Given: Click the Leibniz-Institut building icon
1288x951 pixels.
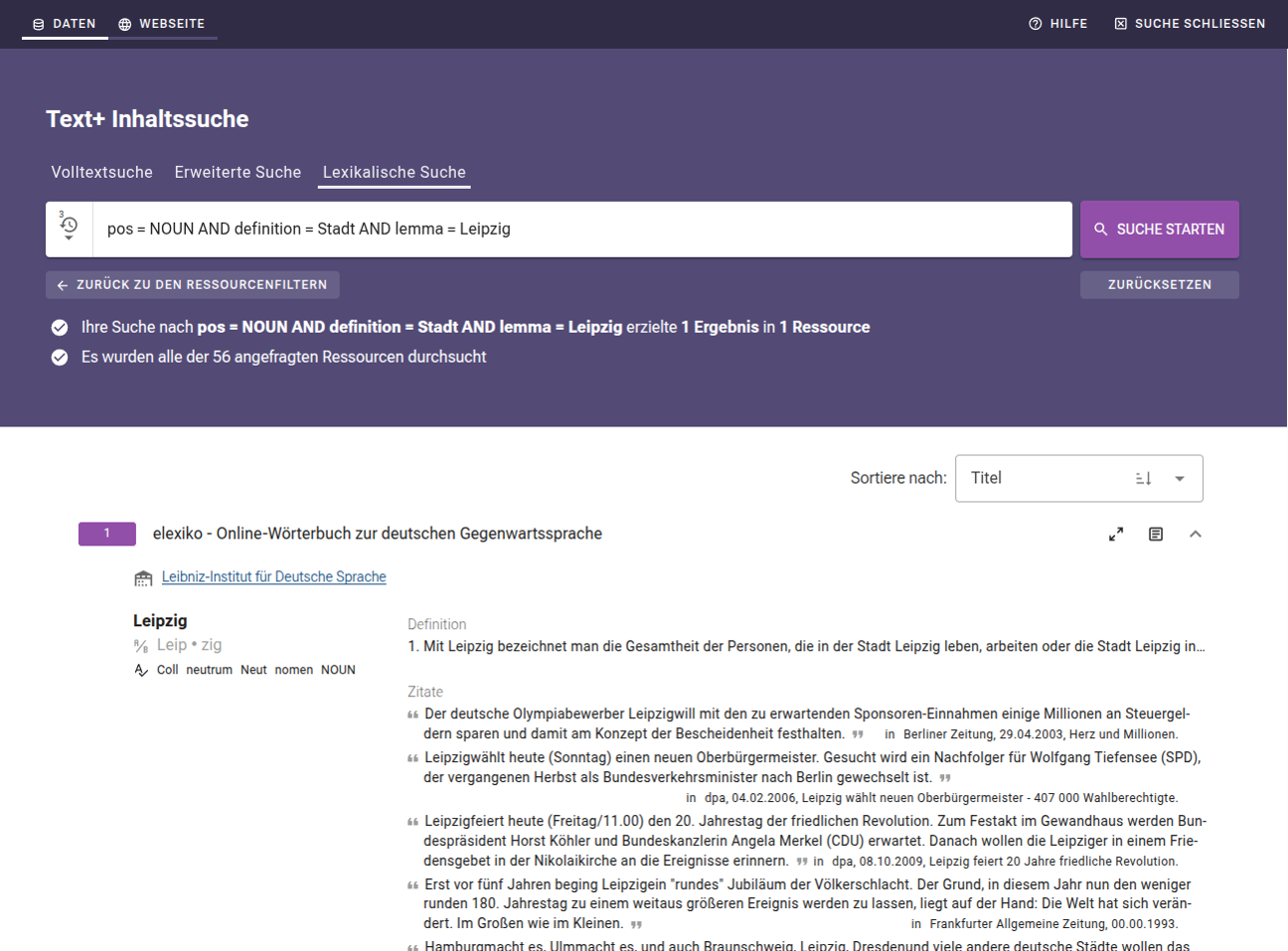Looking at the screenshot, I should click(143, 577).
